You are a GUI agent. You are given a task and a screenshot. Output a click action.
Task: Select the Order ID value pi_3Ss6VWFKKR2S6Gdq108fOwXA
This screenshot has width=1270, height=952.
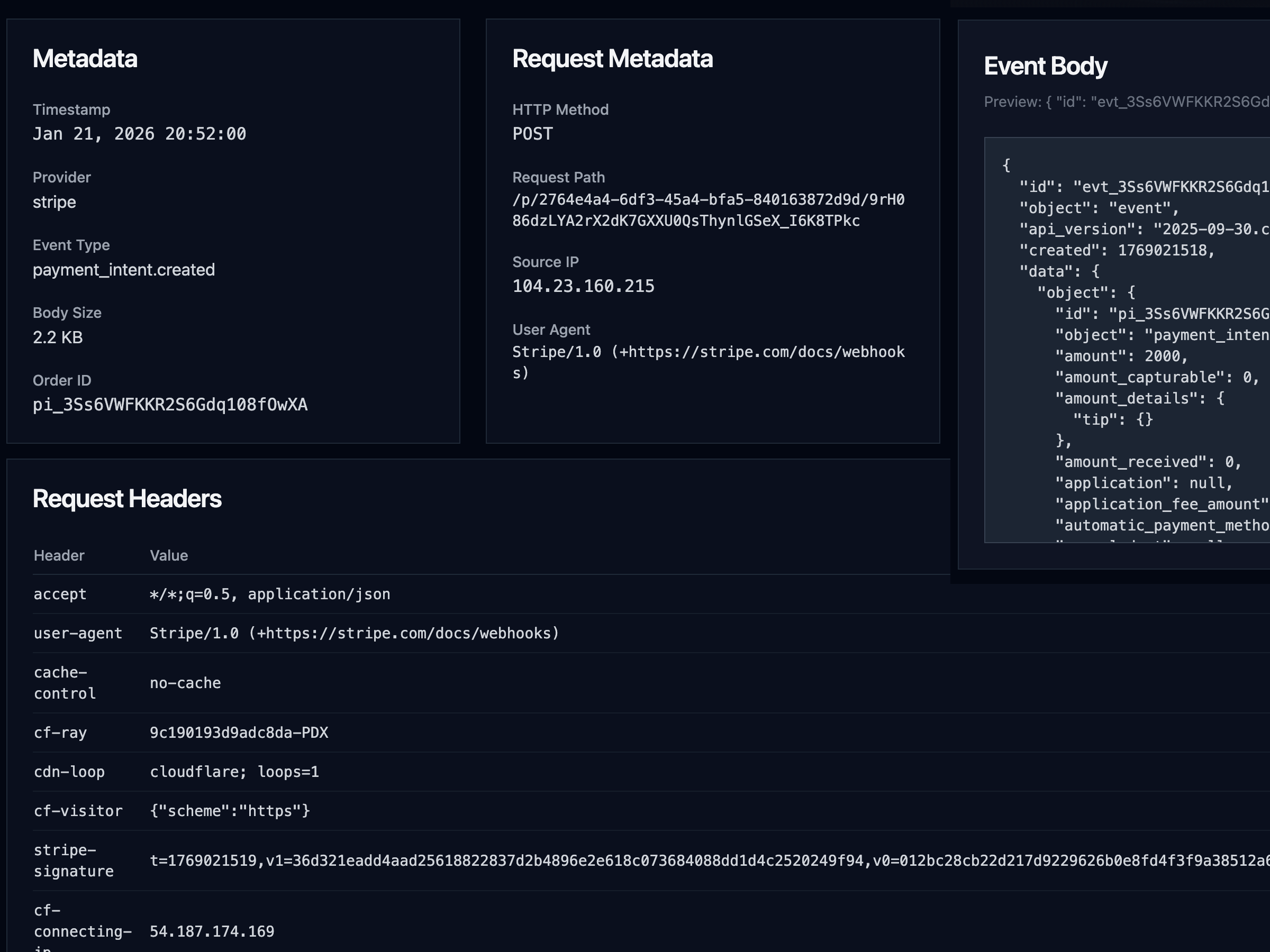click(x=169, y=405)
